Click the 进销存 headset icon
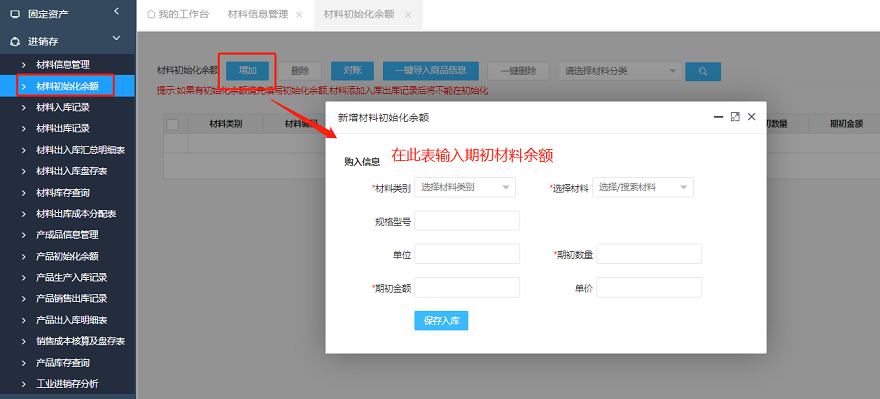 [x=15, y=42]
